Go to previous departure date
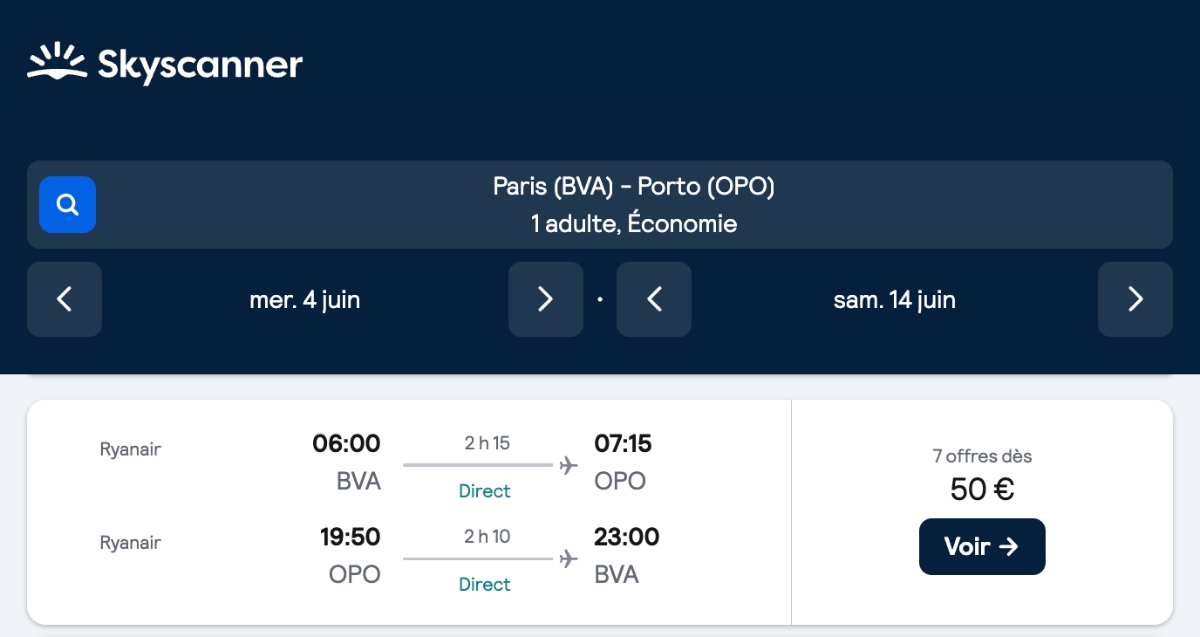The height and width of the screenshot is (637, 1200). pos(64,299)
